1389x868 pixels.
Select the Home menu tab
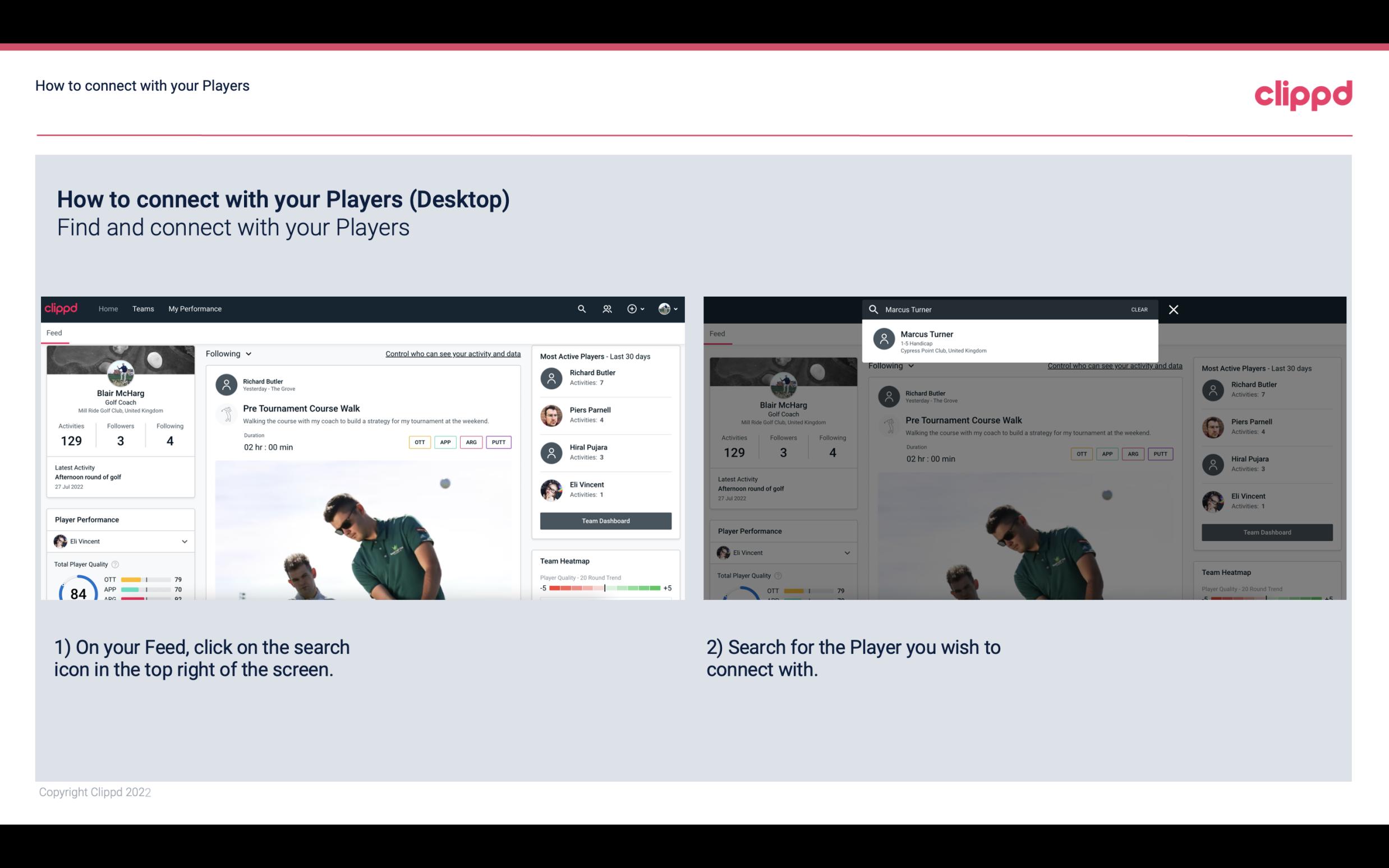click(107, 308)
